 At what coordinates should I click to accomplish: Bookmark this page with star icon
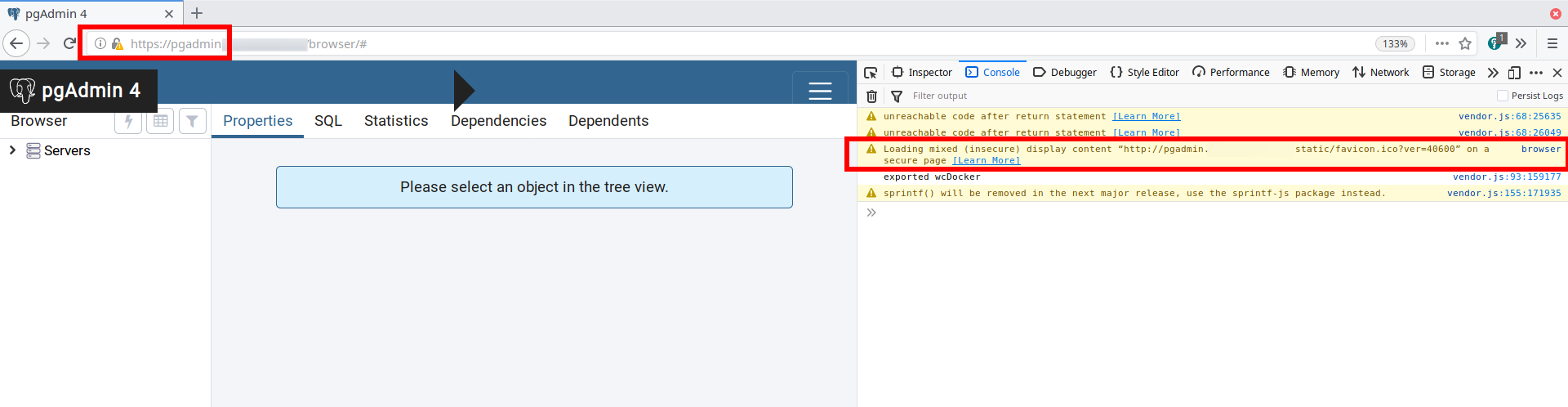point(1465,43)
